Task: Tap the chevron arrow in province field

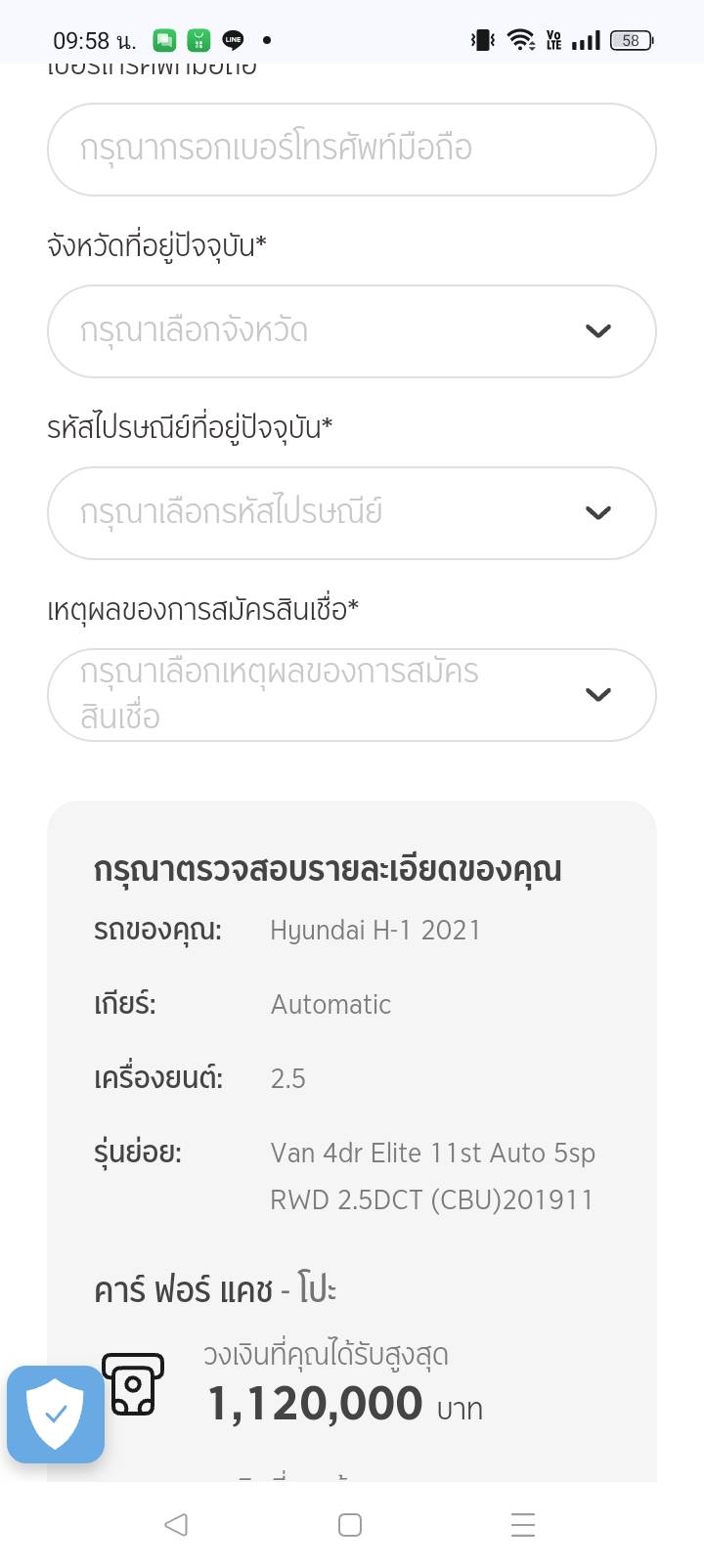Action: (x=597, y=331)
